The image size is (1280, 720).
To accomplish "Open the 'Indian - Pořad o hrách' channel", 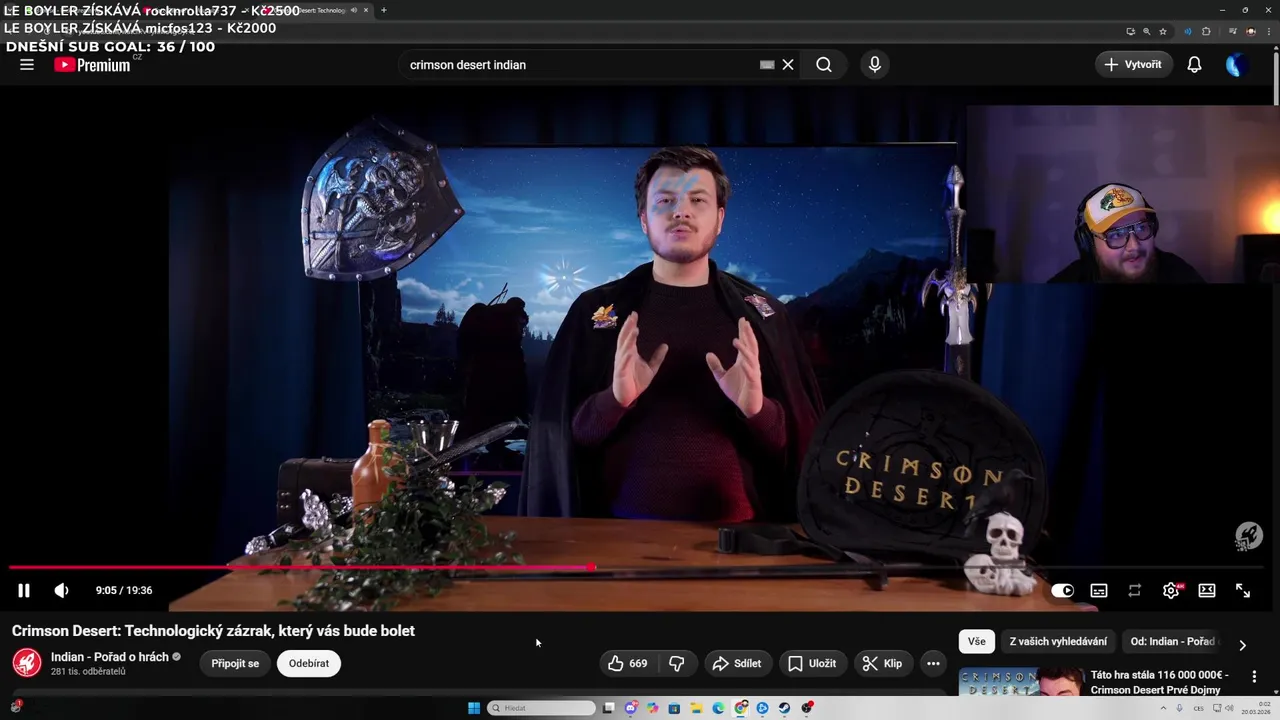I will point(110,656).
